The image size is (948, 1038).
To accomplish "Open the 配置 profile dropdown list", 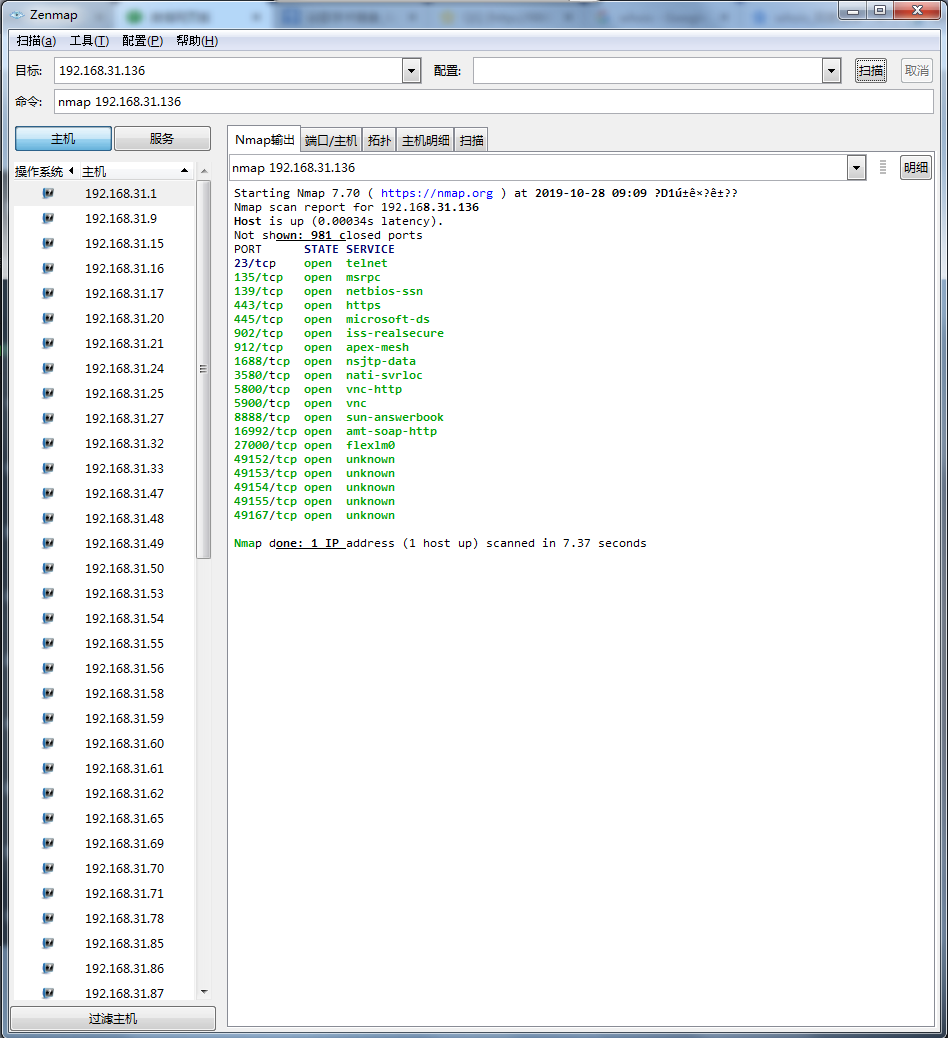I will [x=831, y=71].
